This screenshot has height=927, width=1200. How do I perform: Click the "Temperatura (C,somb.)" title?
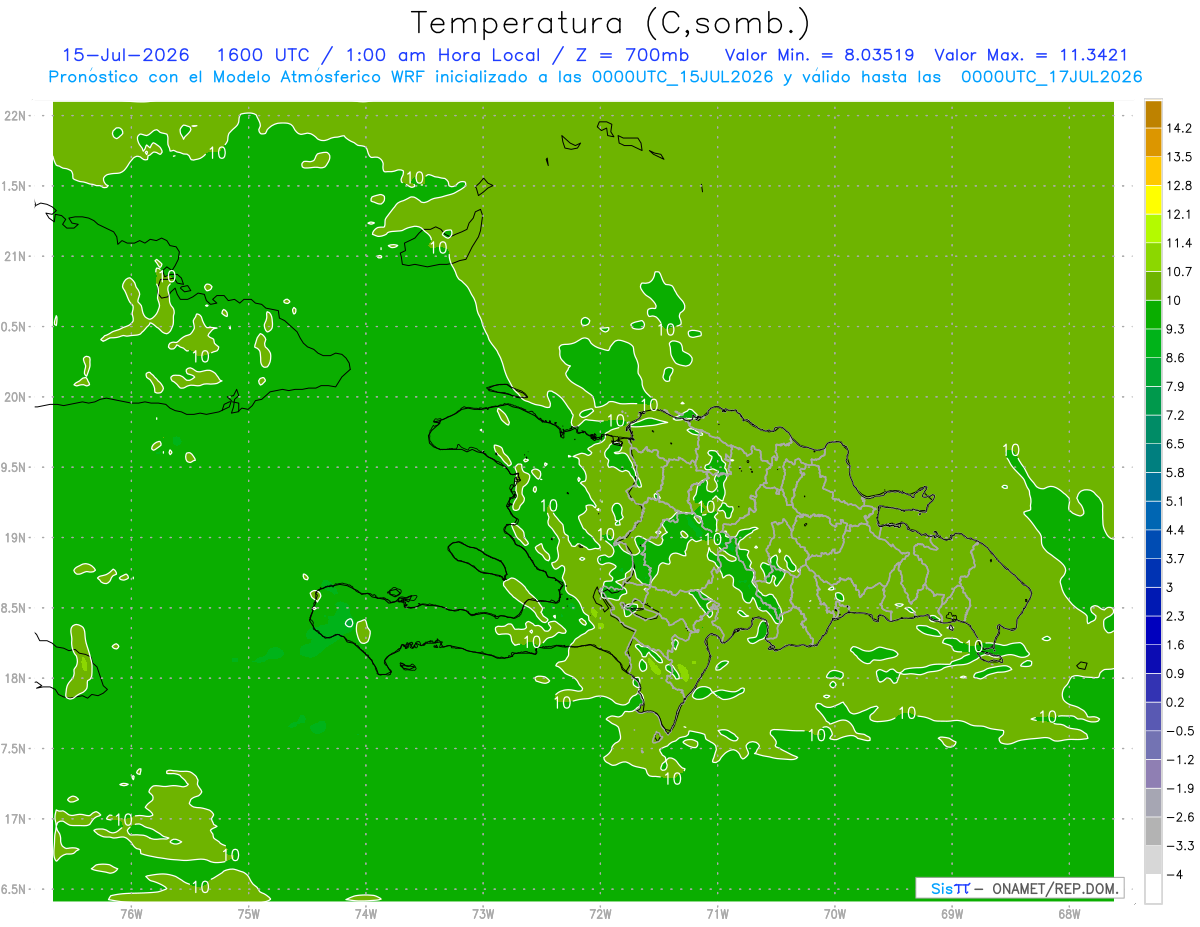pyautogui.click(x=611, y=23)
